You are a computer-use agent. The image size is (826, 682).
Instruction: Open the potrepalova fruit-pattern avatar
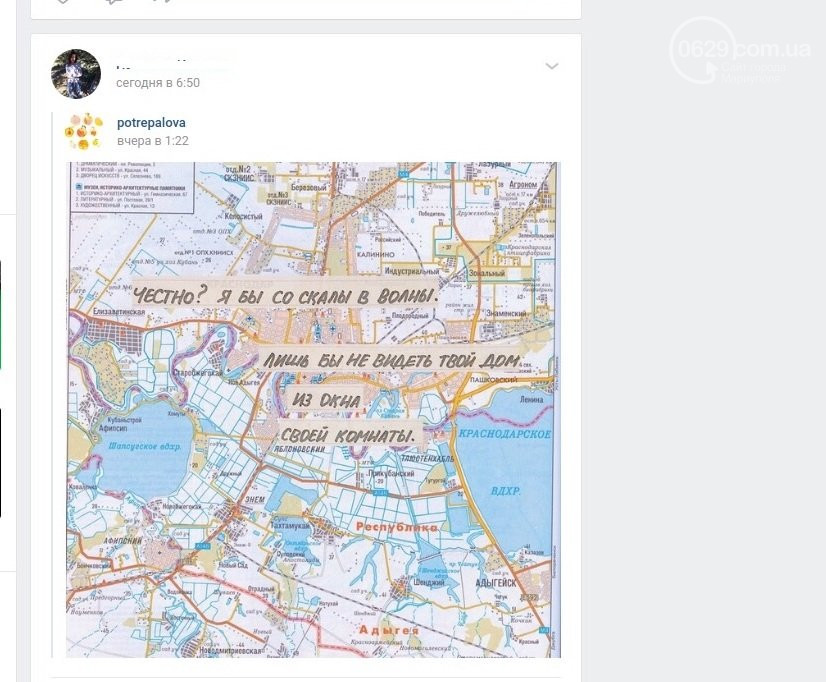84,131
